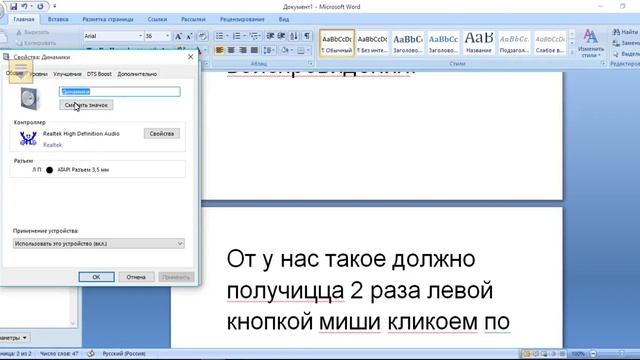Screen dimensions: 640x360
Task: Open line spacing options
Action: 269,50
